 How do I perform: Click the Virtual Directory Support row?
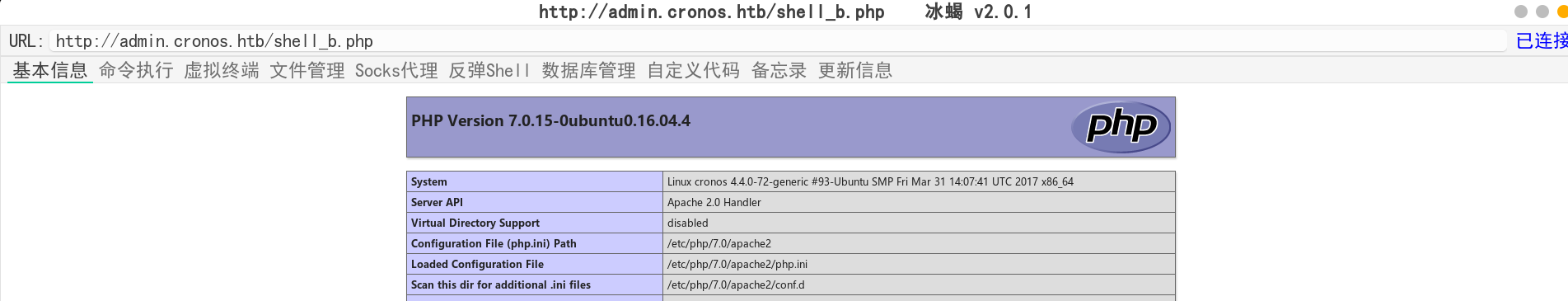[791, 223]
